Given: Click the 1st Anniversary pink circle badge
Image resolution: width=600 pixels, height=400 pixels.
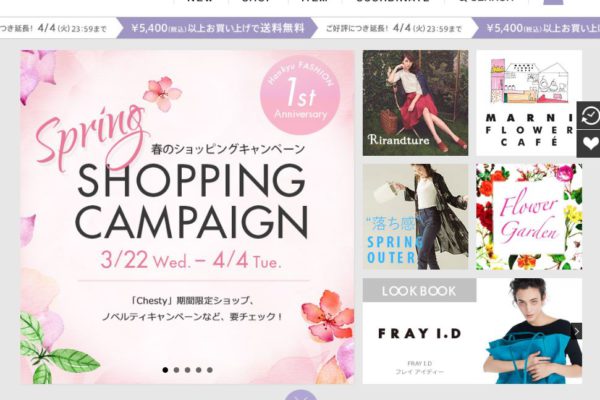Looking at the screenshot, I should click(300, 95).
